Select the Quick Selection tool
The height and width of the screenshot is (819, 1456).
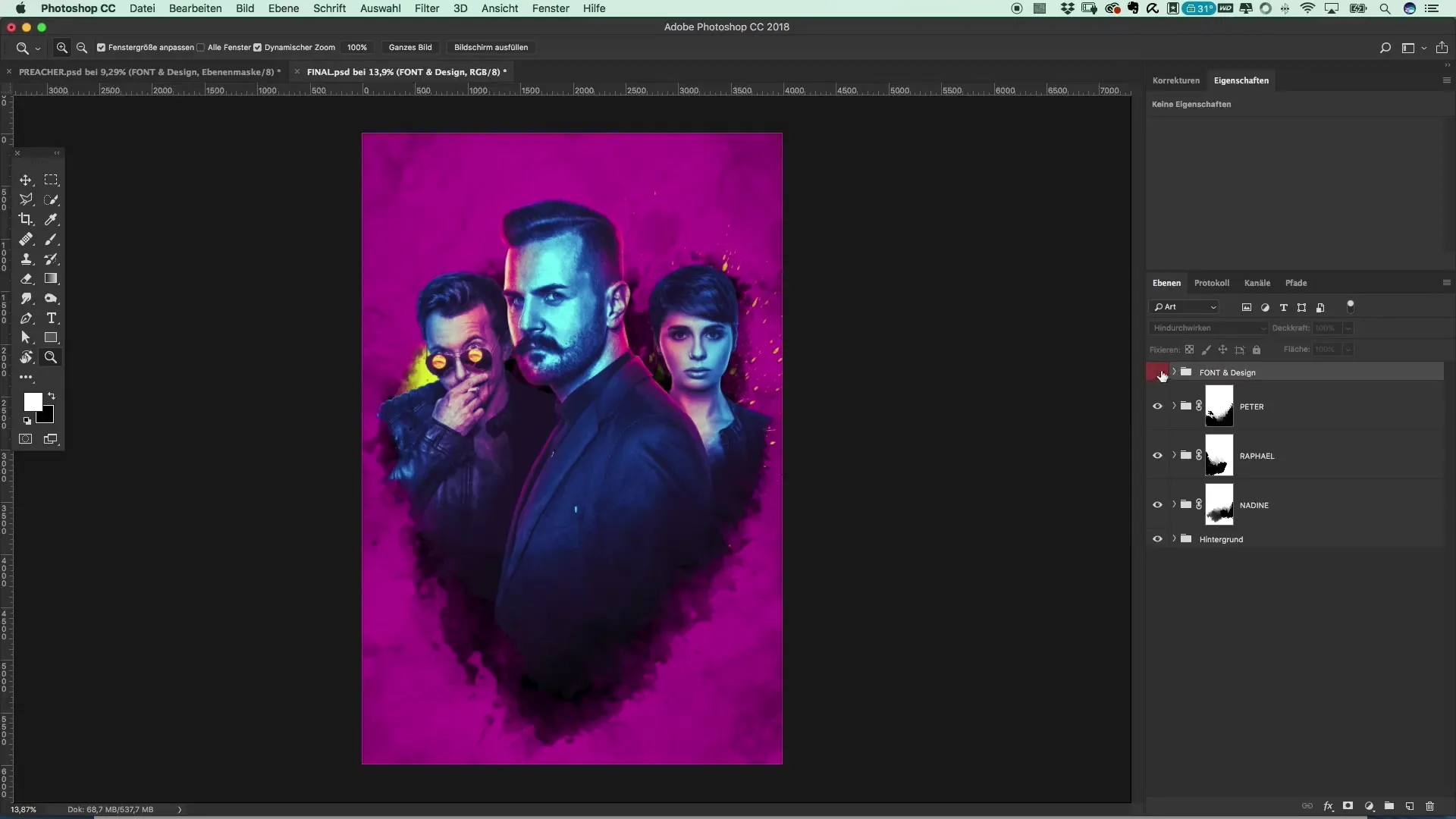click(51, 200)
